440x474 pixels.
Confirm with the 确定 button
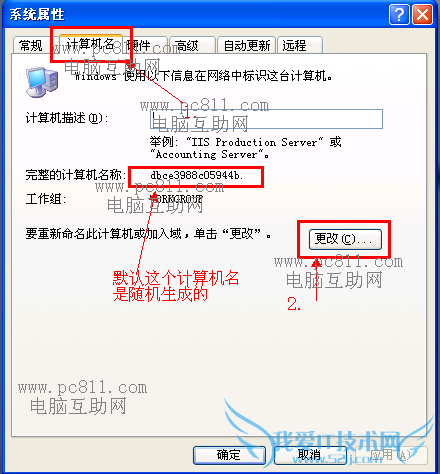(229, 455)
